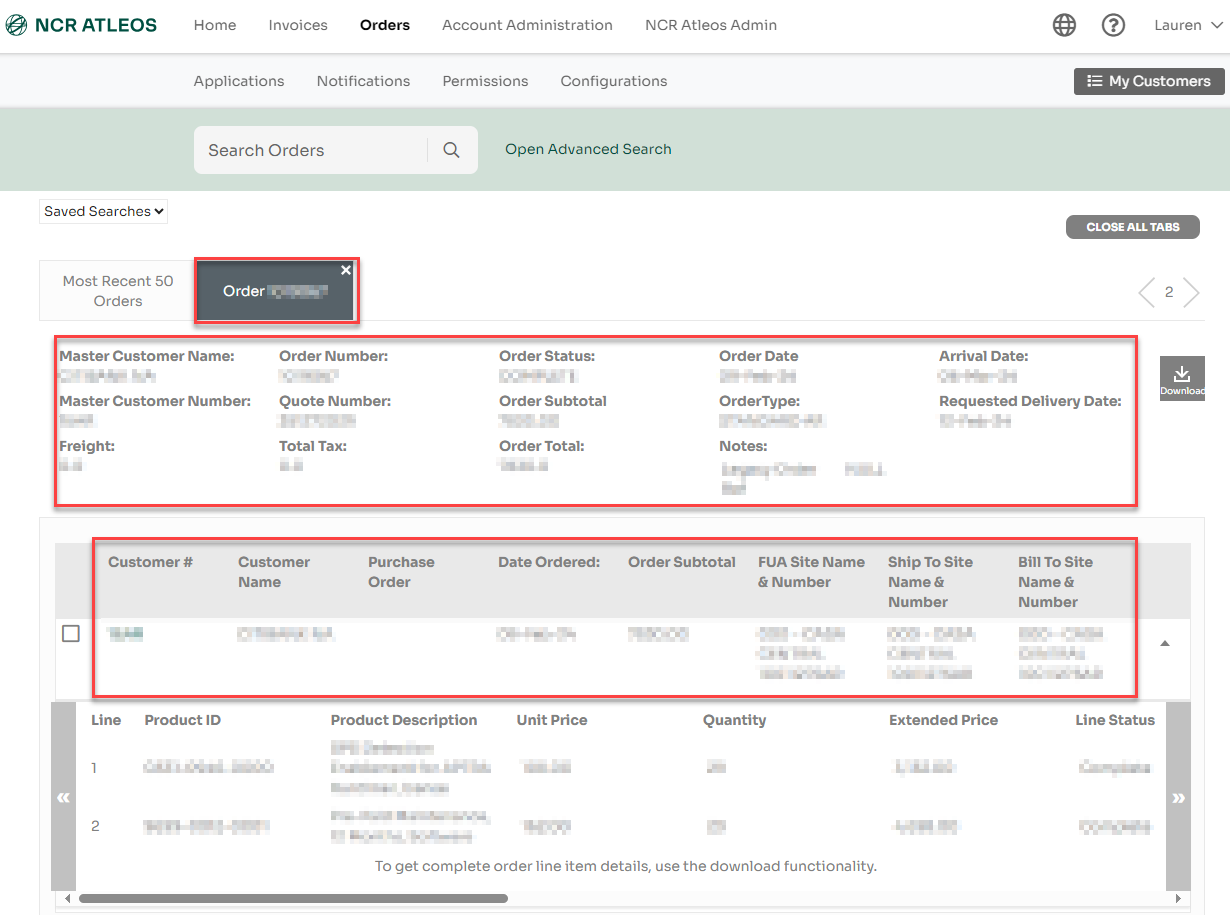Viewport: 1230px width, 915px height.
Task: Click horizontal scrollbar left arrow
Action: coord(68,898)
